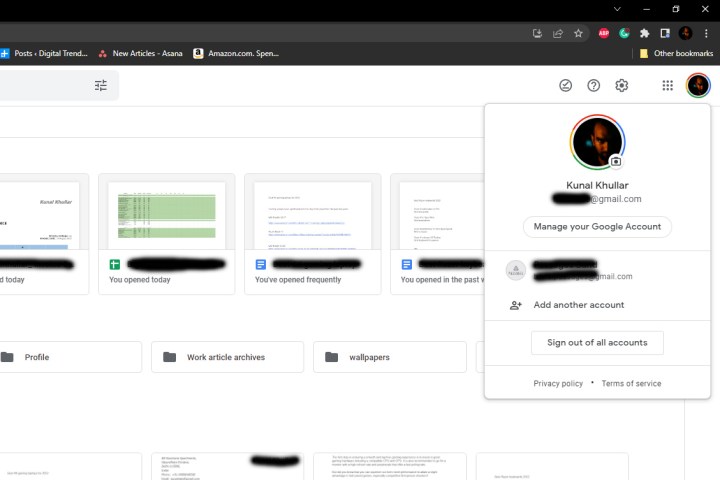
Task: Click the Sheets file icon under spreadsheet card
Action: tap(114, 264)
